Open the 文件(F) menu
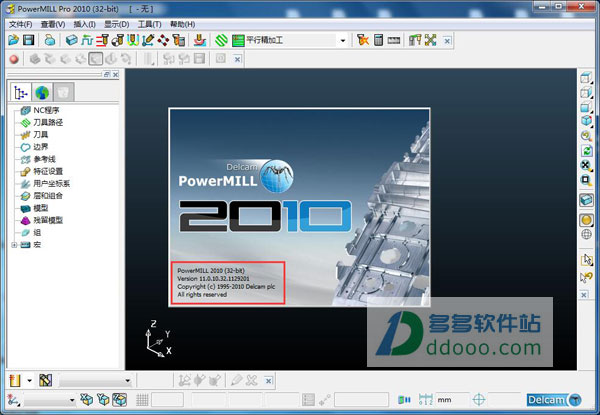Screen dimensions: 600x415 click(x=21, y=24)
